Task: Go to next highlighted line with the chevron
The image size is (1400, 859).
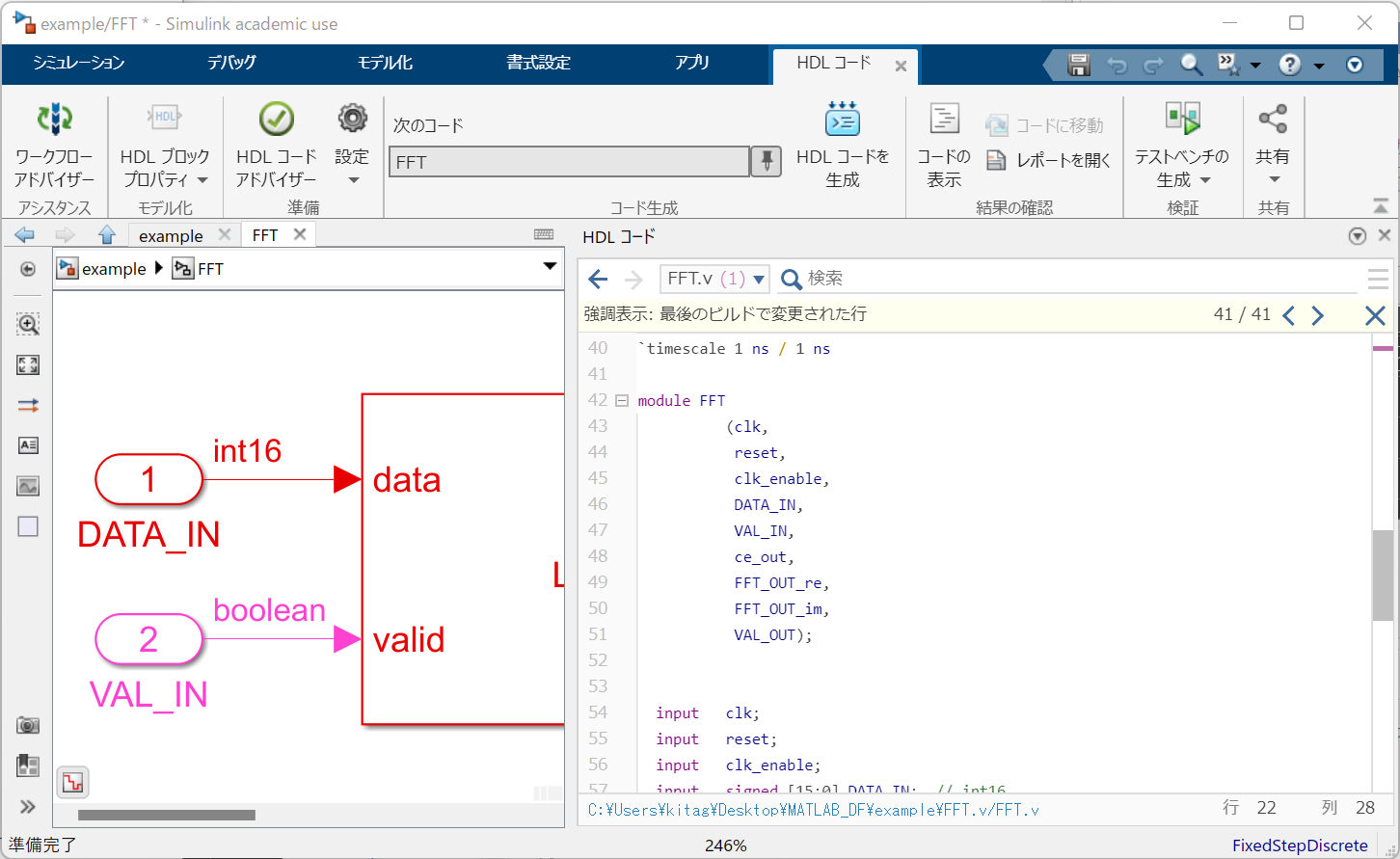Action: coord(1318,314)
